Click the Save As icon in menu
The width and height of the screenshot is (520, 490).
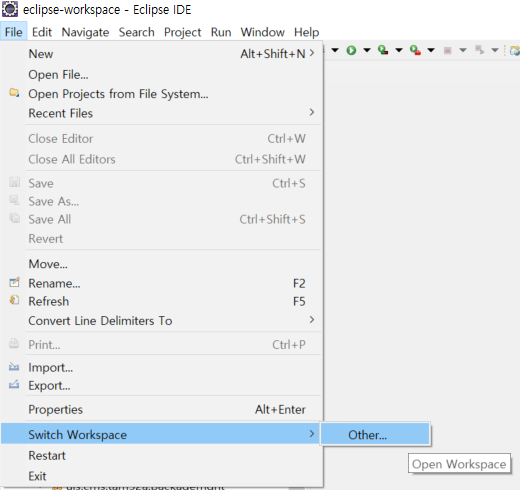pos(14,200)
